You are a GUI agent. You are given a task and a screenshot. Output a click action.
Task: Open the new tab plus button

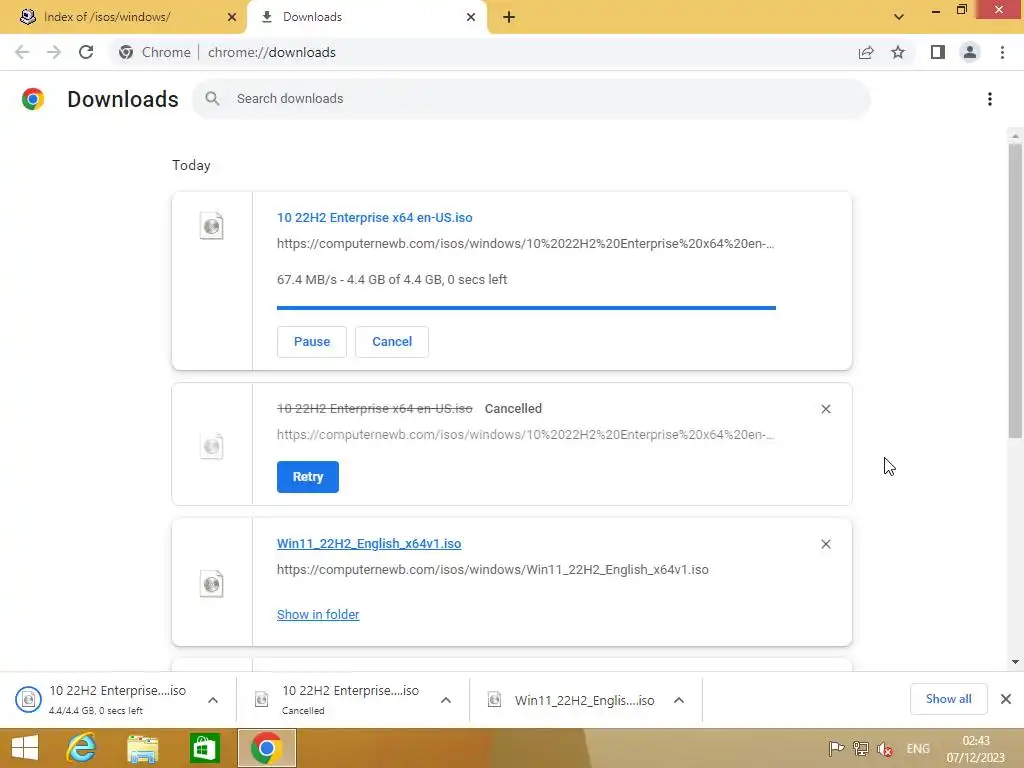coord(509,17)
